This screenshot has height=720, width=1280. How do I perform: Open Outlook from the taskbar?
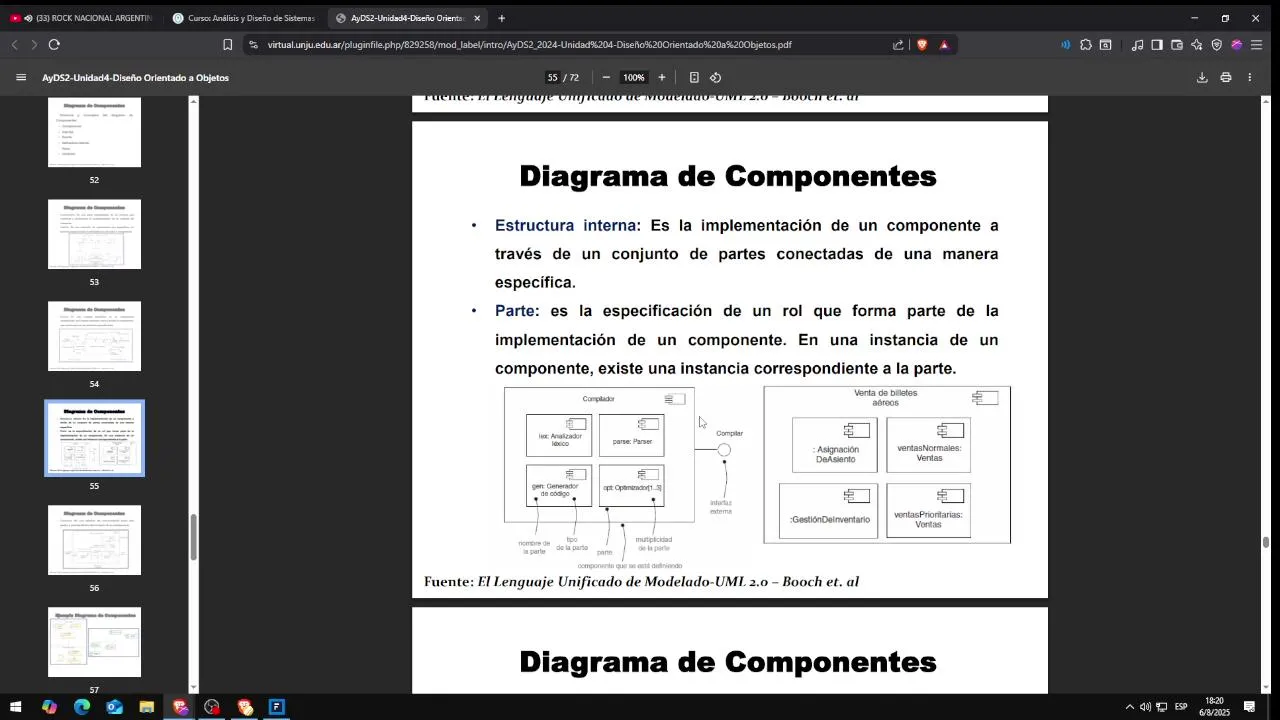tap(114, 707)
